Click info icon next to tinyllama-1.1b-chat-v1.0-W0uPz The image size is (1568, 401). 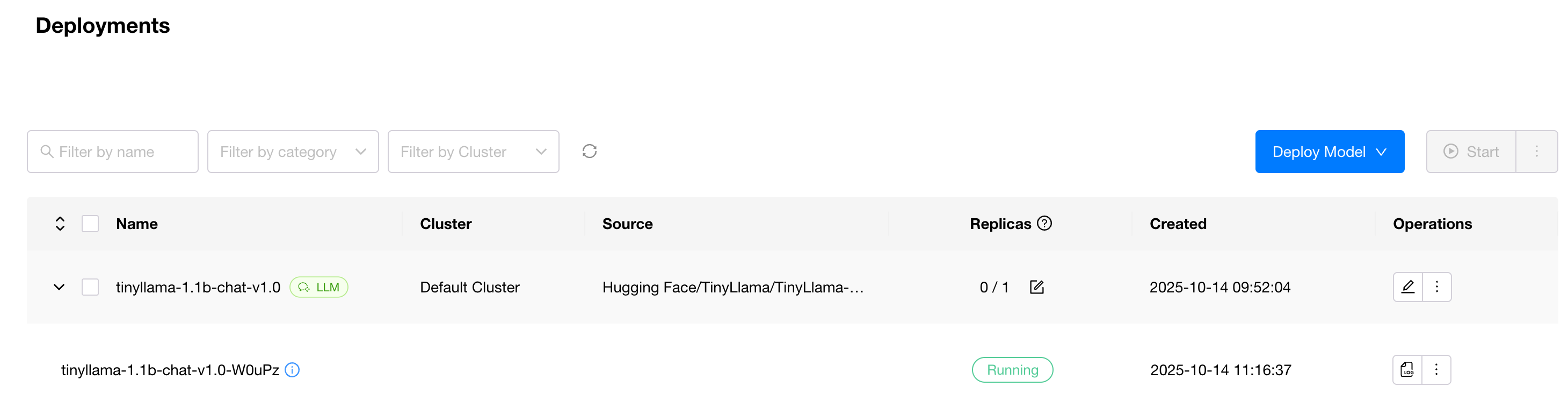click(292, 370)
